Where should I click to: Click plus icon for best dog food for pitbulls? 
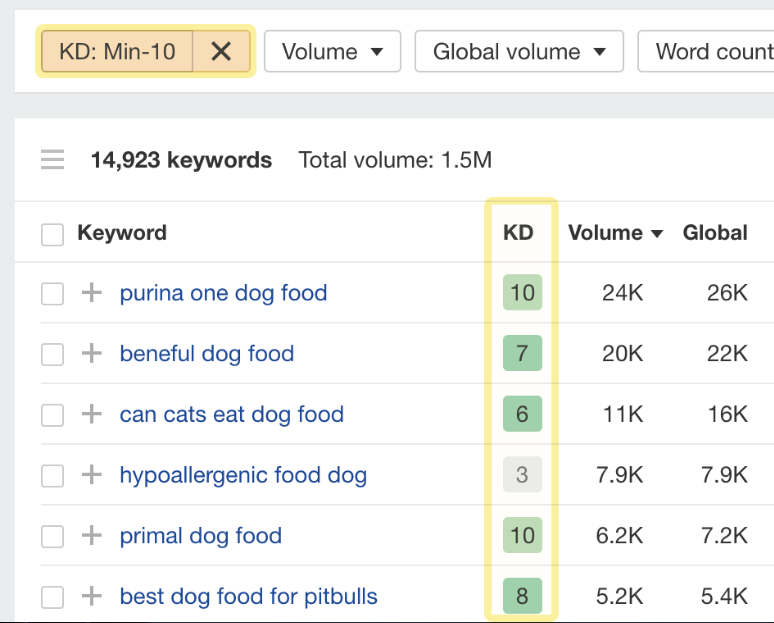pos(92,597)
